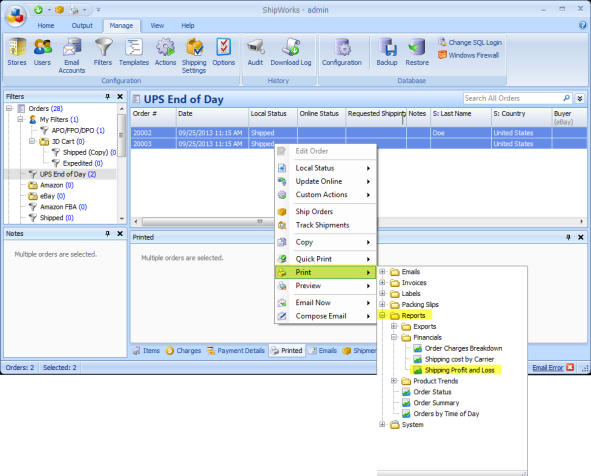The width and height of the screenshot is (591, 476).
Task: Sort by the Date column header
Action: [x=212, y=117]
